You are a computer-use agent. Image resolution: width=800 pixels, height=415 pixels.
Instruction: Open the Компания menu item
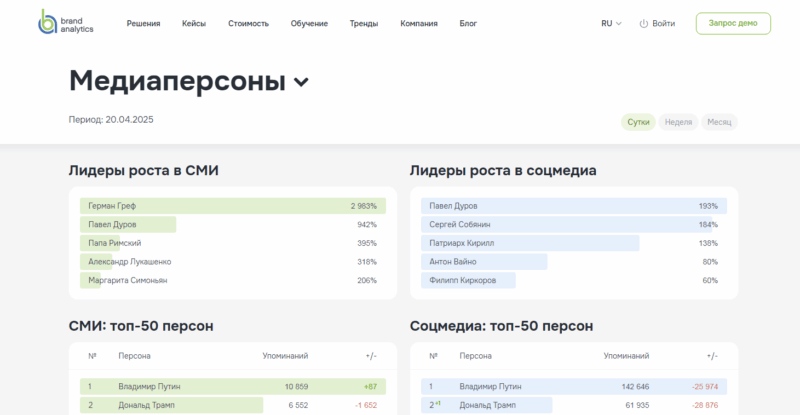click(419, 23)
